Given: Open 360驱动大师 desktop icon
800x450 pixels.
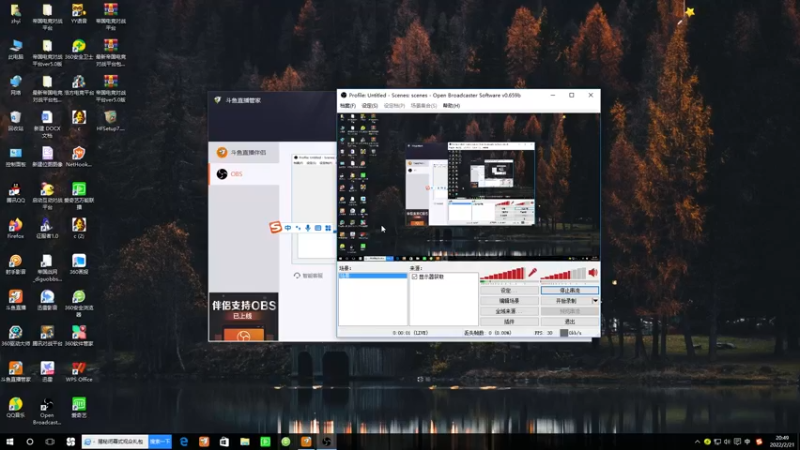Looking at the screenshot, I should click(16, 336).
